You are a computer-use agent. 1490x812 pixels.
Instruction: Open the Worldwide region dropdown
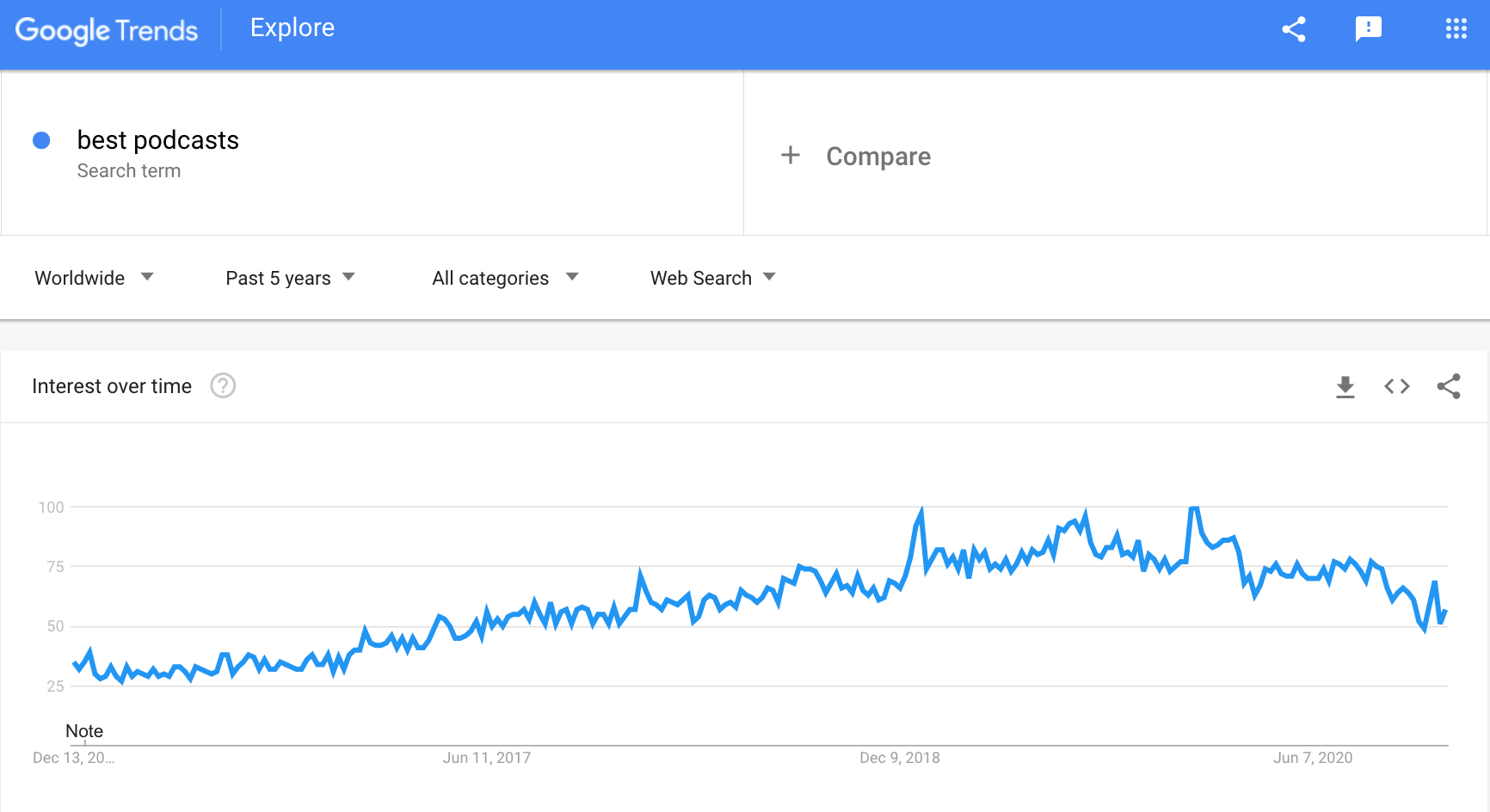click(94, 278)
